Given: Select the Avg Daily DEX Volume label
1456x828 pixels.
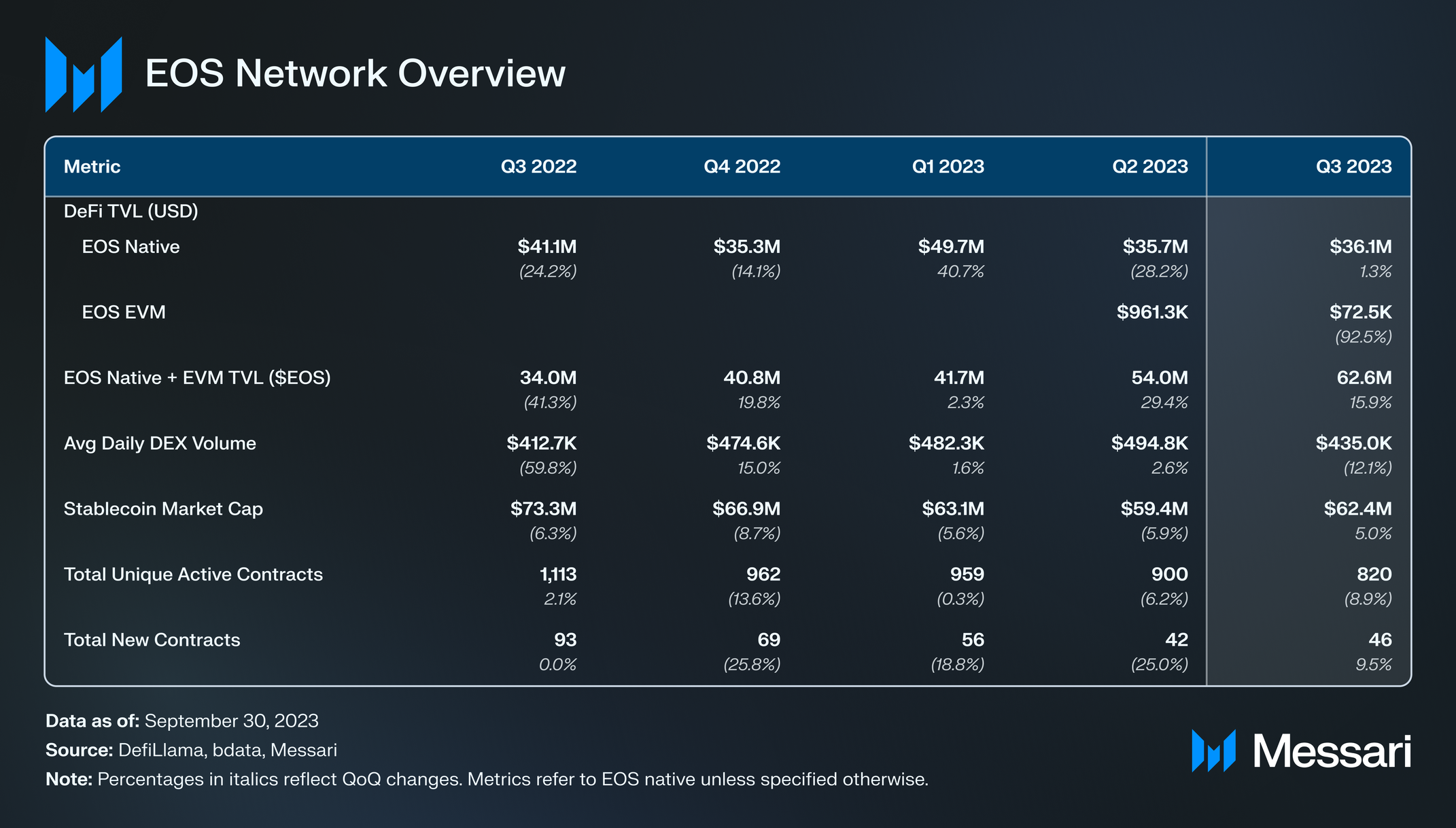Looking at the screenshot, I should [x=160, y=443].
